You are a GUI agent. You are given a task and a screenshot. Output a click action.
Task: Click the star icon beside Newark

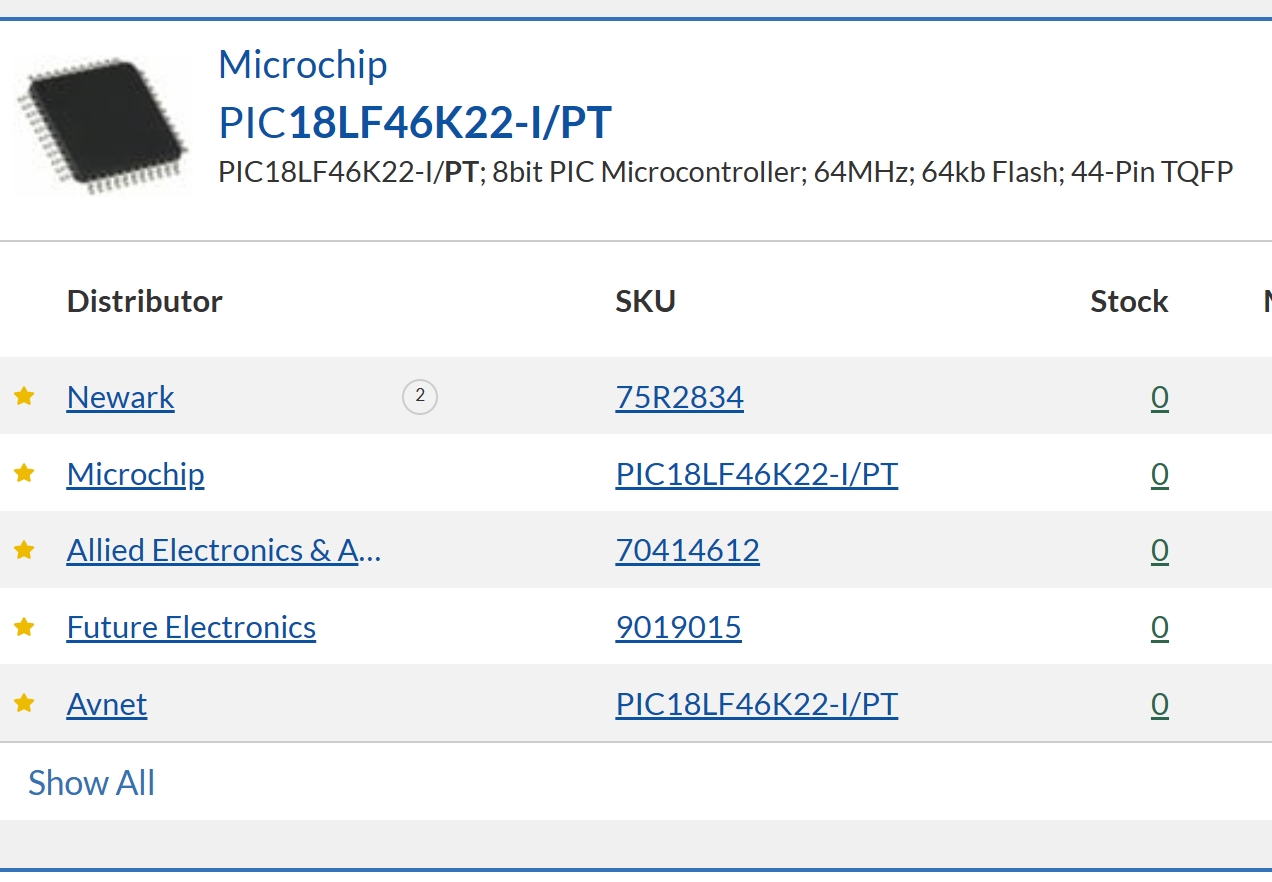(24, 397)
